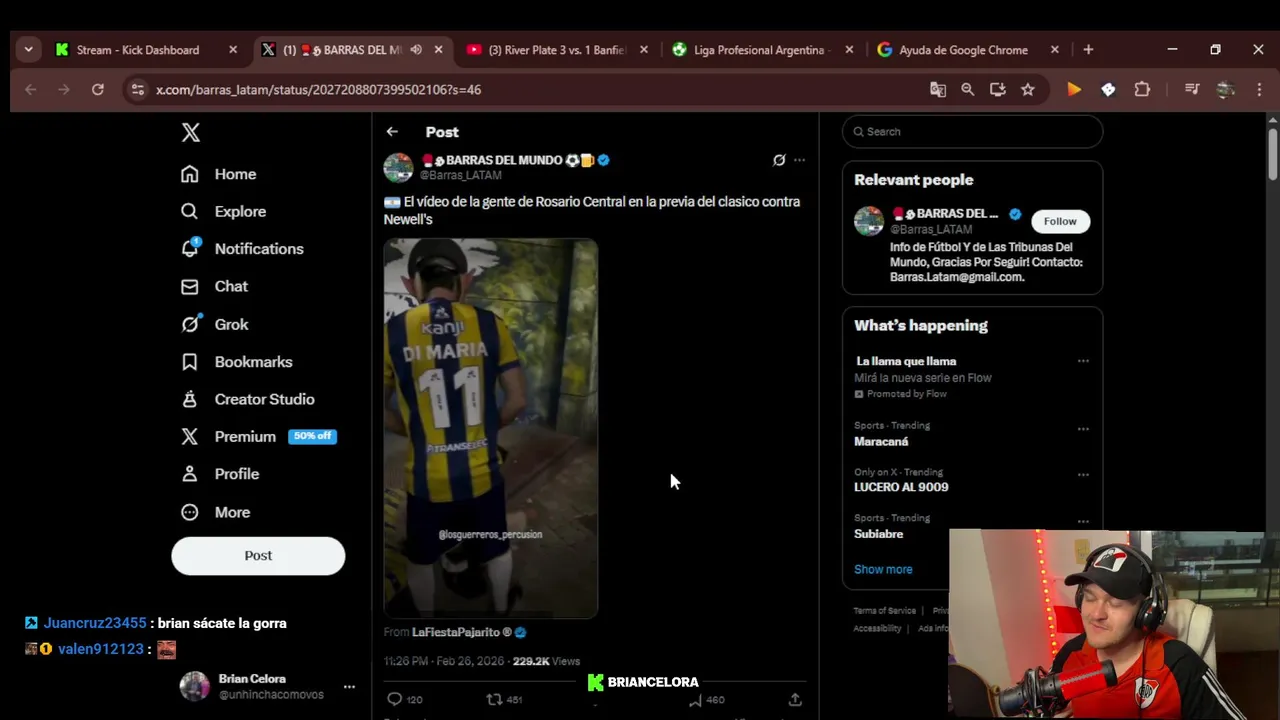The height and width of the screenshot is (720, 1280).
Task: Open site information icon in address bar
Action: click(138, 89)
